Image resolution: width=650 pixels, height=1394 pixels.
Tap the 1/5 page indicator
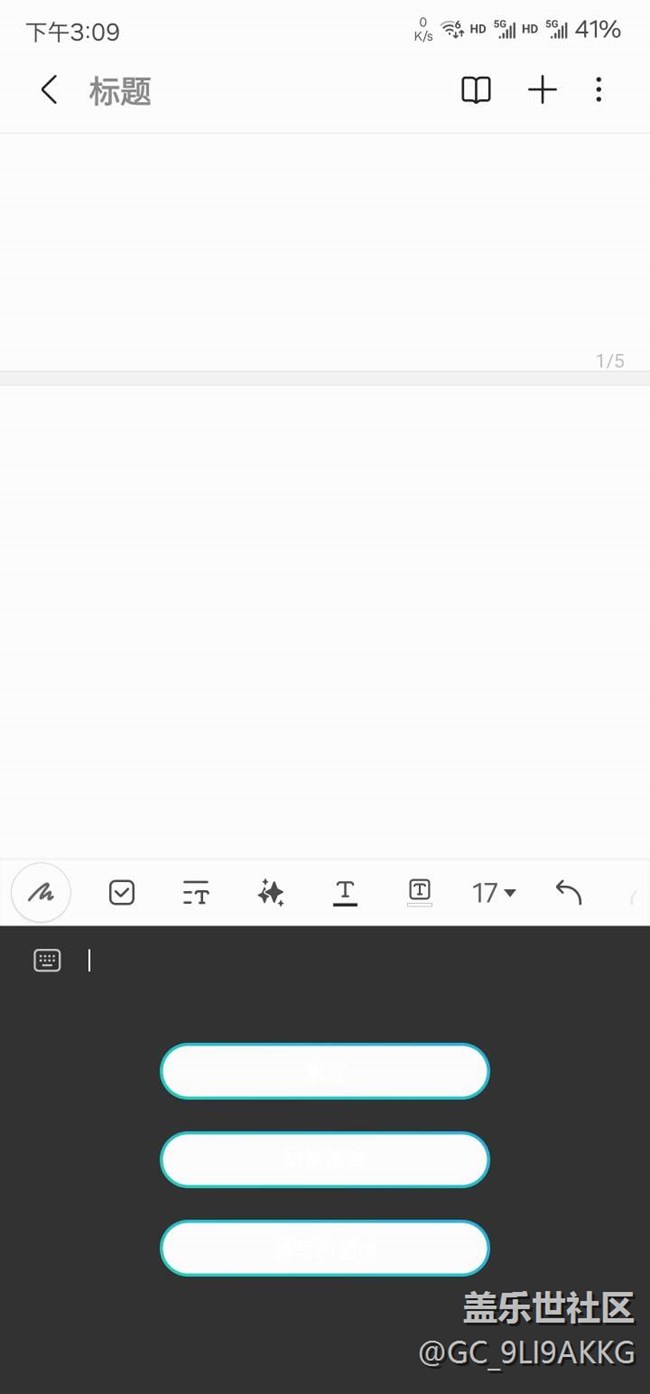tap(610, 361)
